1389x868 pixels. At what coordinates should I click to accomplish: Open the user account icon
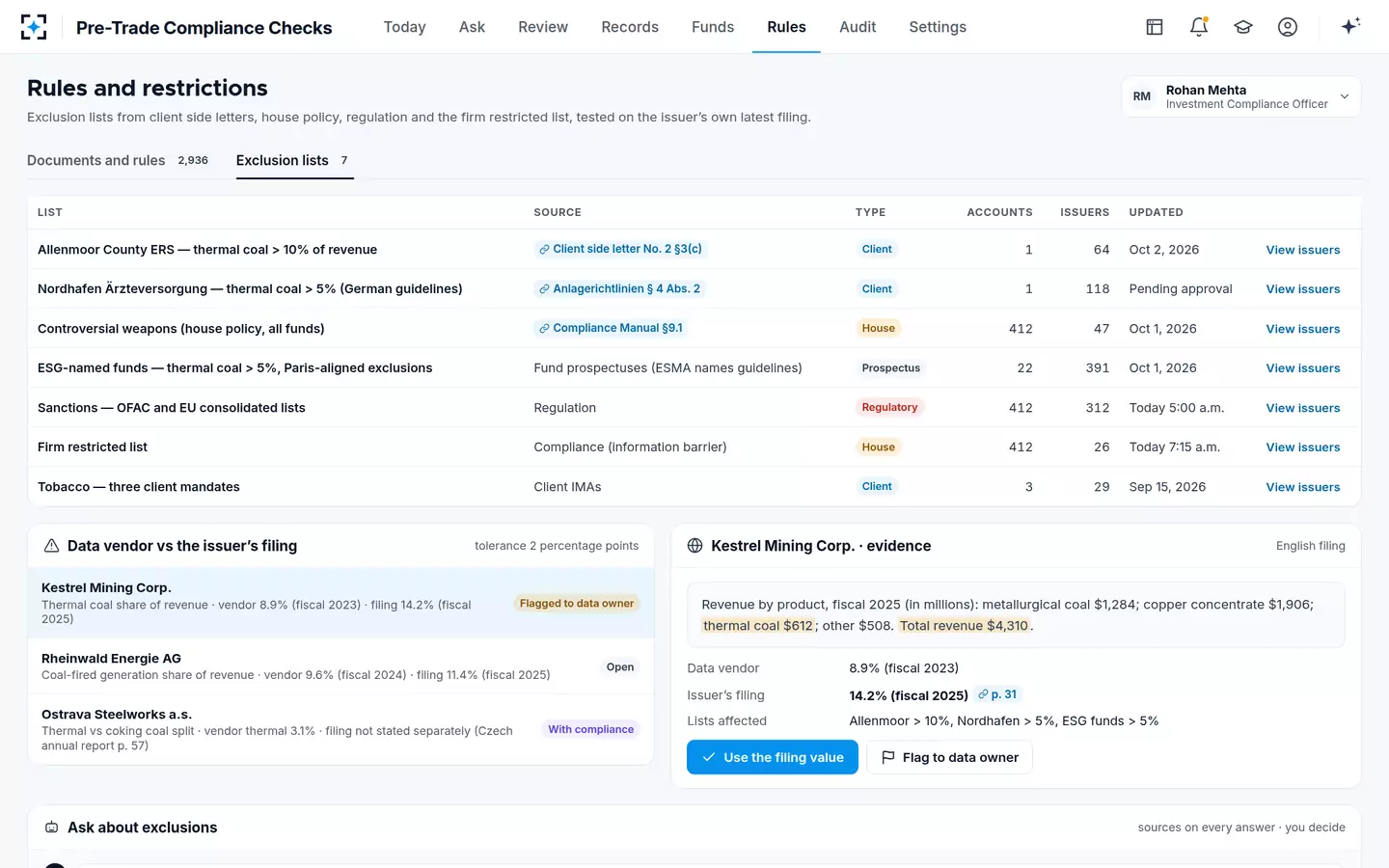pyautogui.click(x=1288, y=27)
